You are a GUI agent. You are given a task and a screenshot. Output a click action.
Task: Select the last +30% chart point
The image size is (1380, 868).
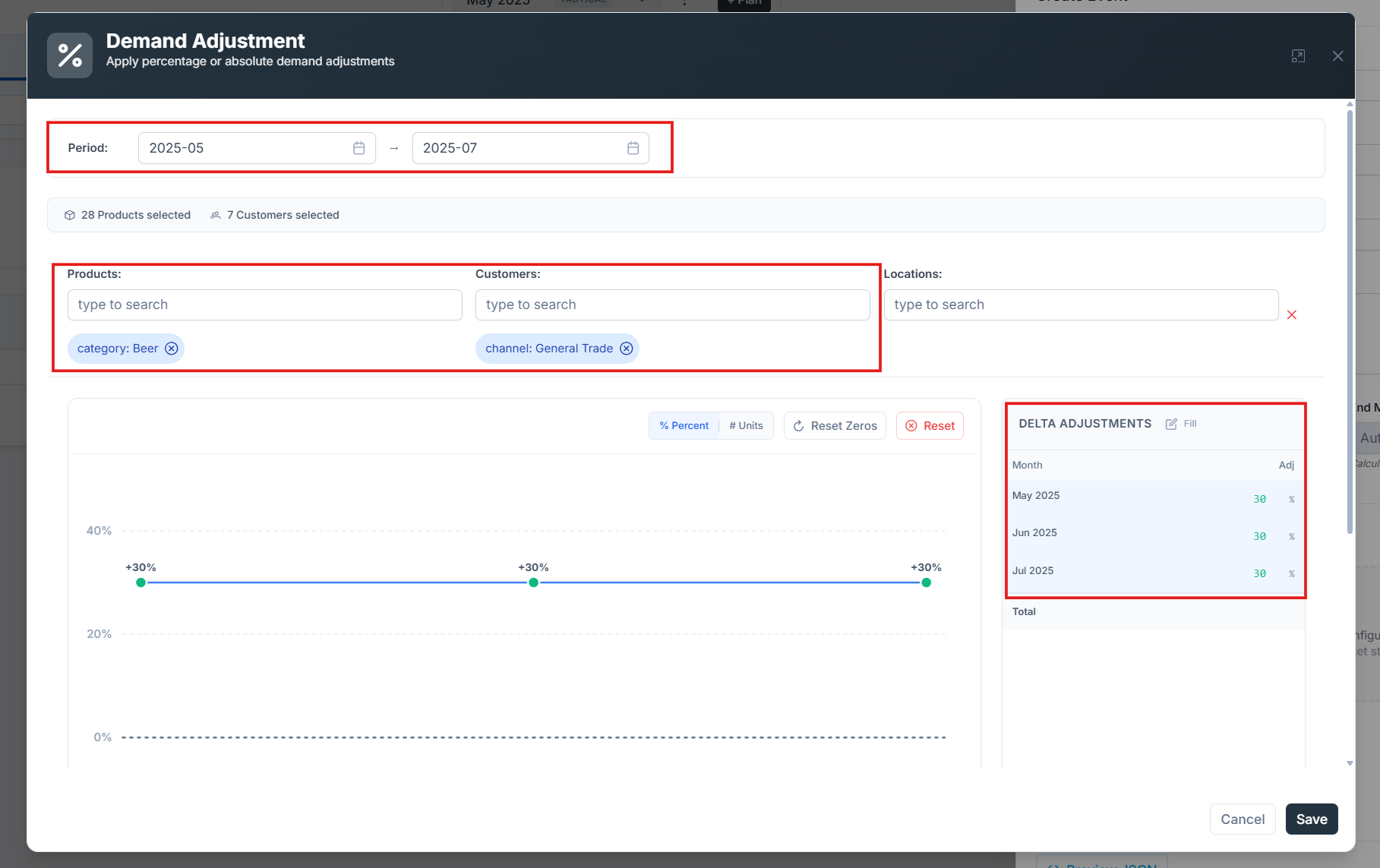[926, 582]
